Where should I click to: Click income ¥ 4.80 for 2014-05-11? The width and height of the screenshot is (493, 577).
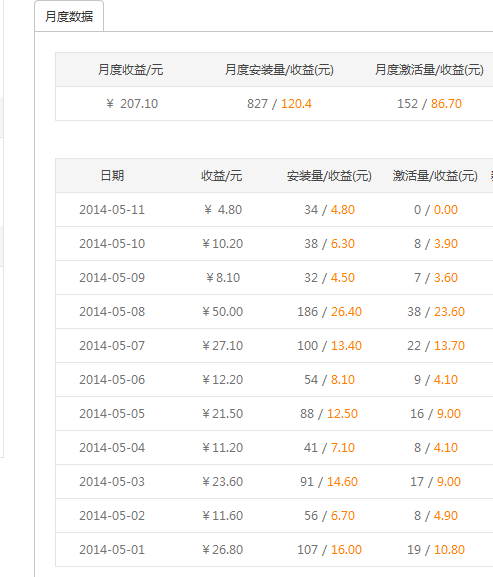tap(223, 210)
